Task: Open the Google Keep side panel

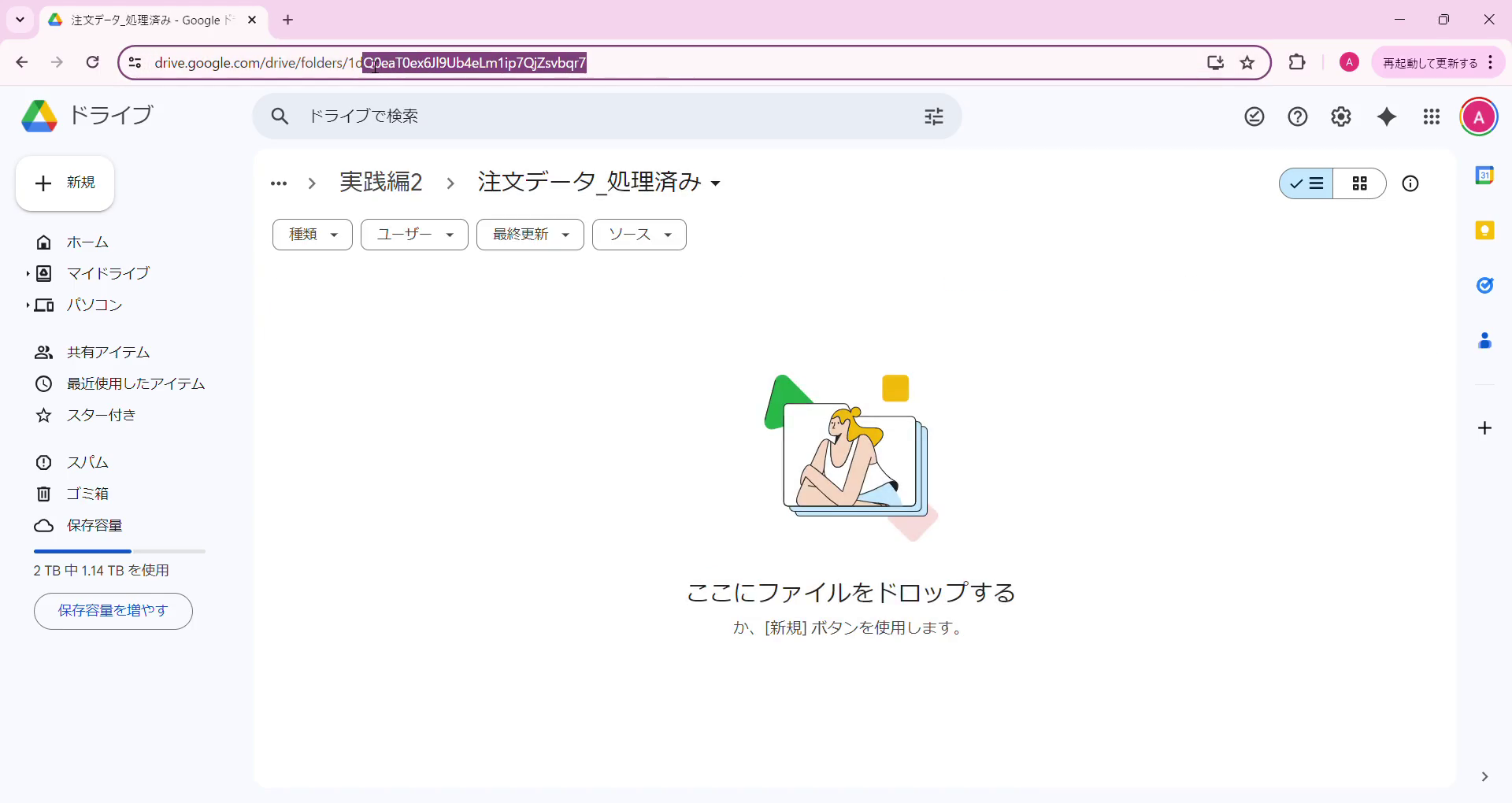Action: click(x=1485, y=230)
